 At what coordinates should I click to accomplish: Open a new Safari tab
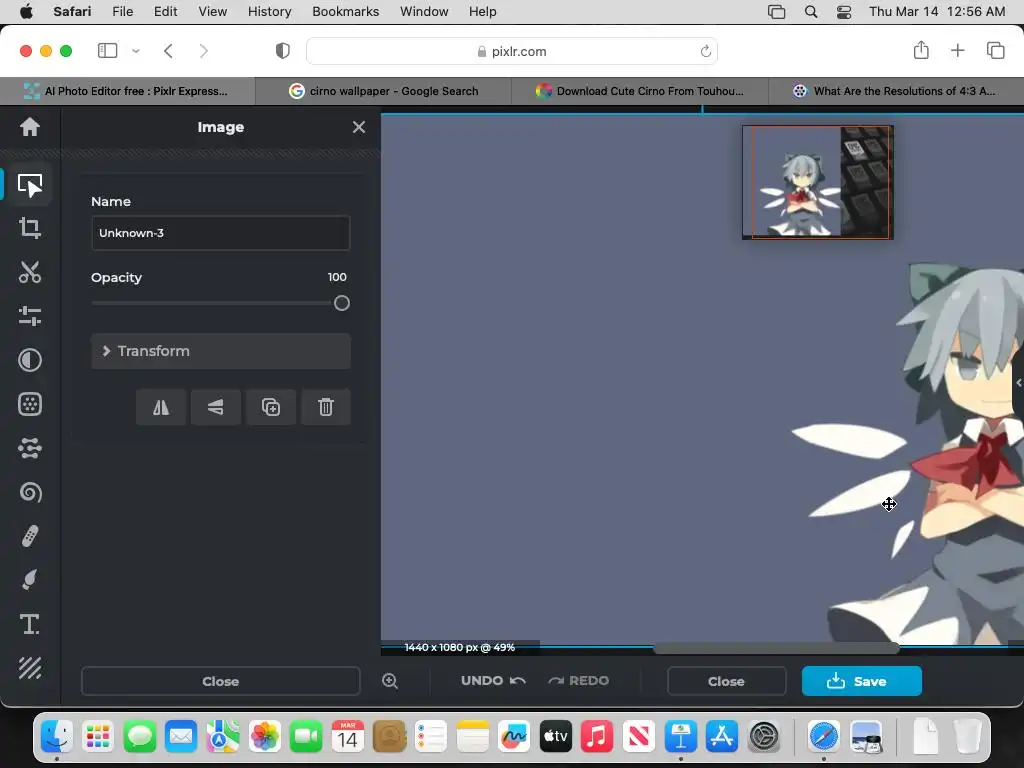957,50
